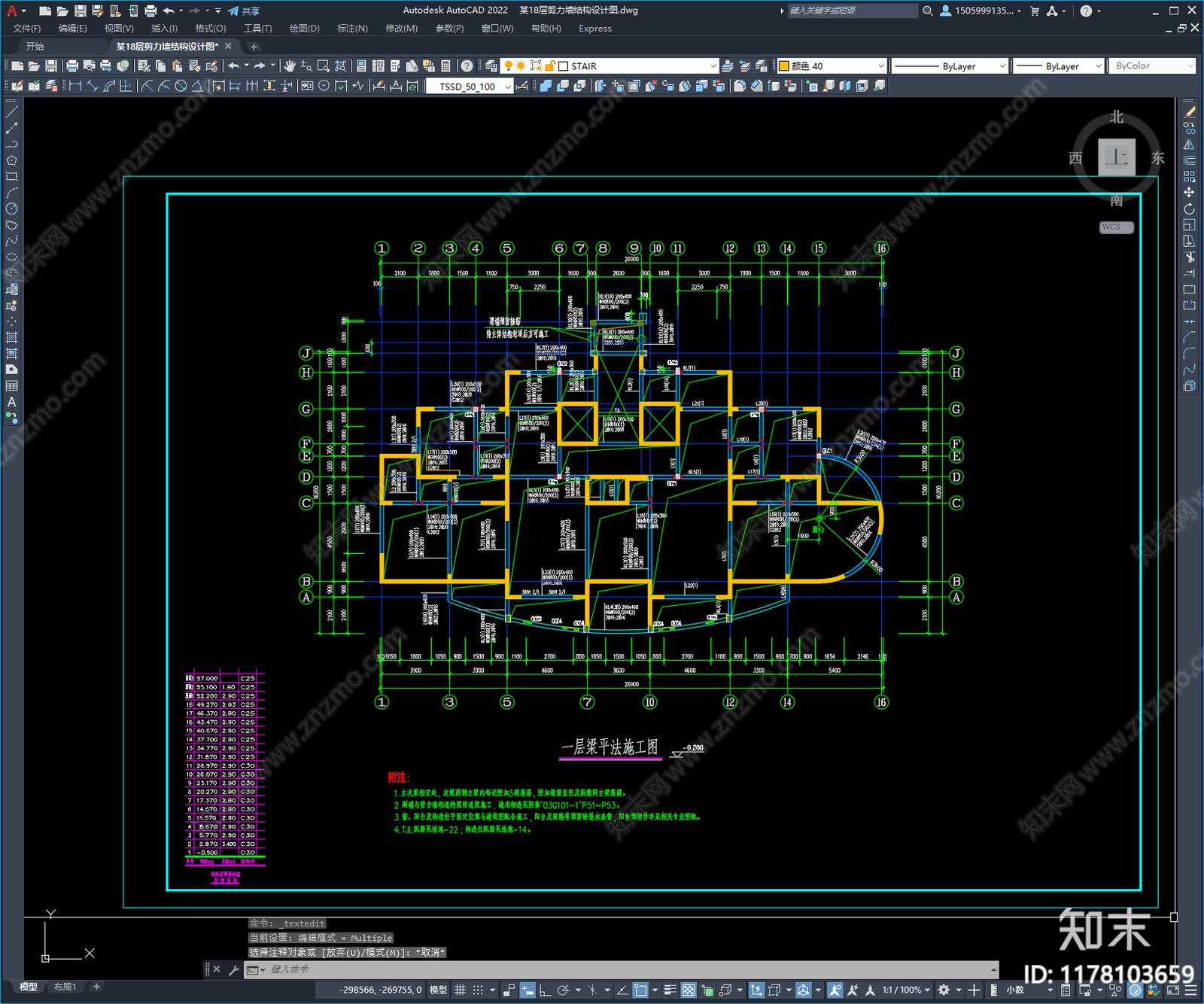Click the new drawing tab plus button

pos(254,47)
